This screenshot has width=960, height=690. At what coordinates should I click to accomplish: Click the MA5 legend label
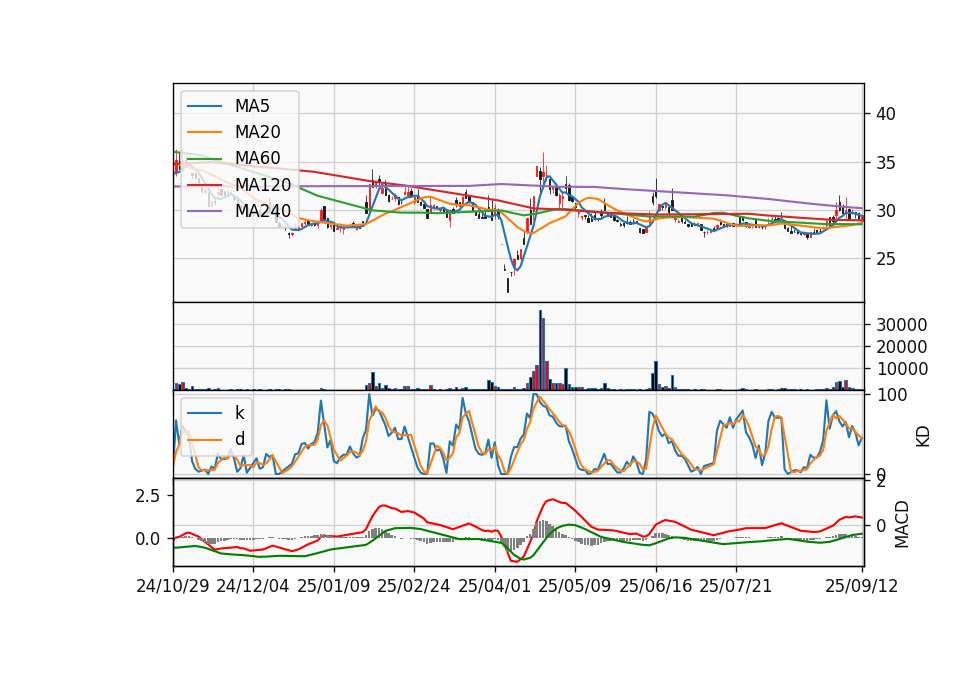click(x=252, y=106)
